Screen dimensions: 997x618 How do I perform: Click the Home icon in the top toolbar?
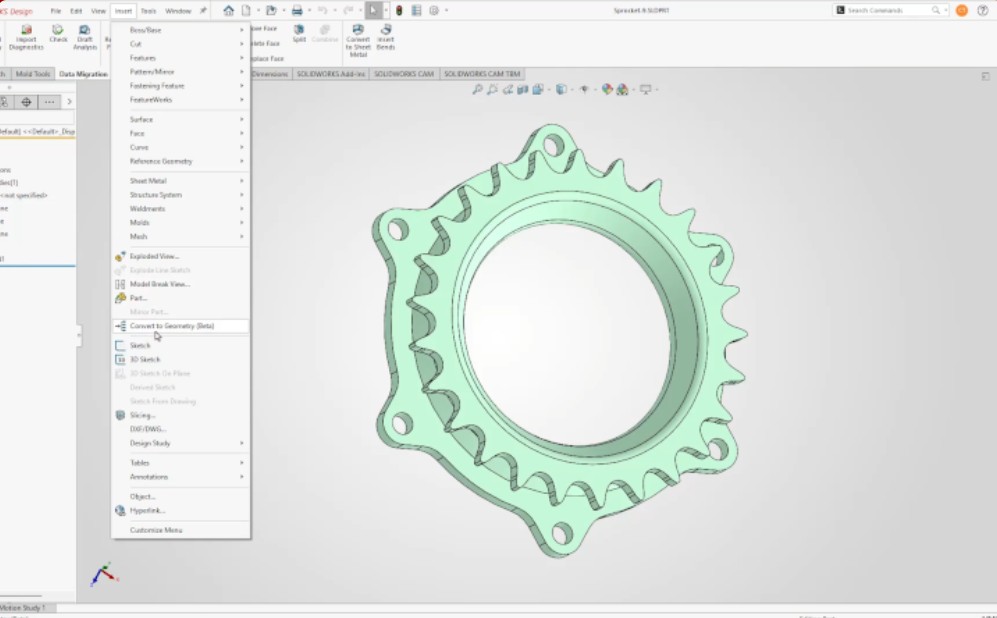click(229, 10)
